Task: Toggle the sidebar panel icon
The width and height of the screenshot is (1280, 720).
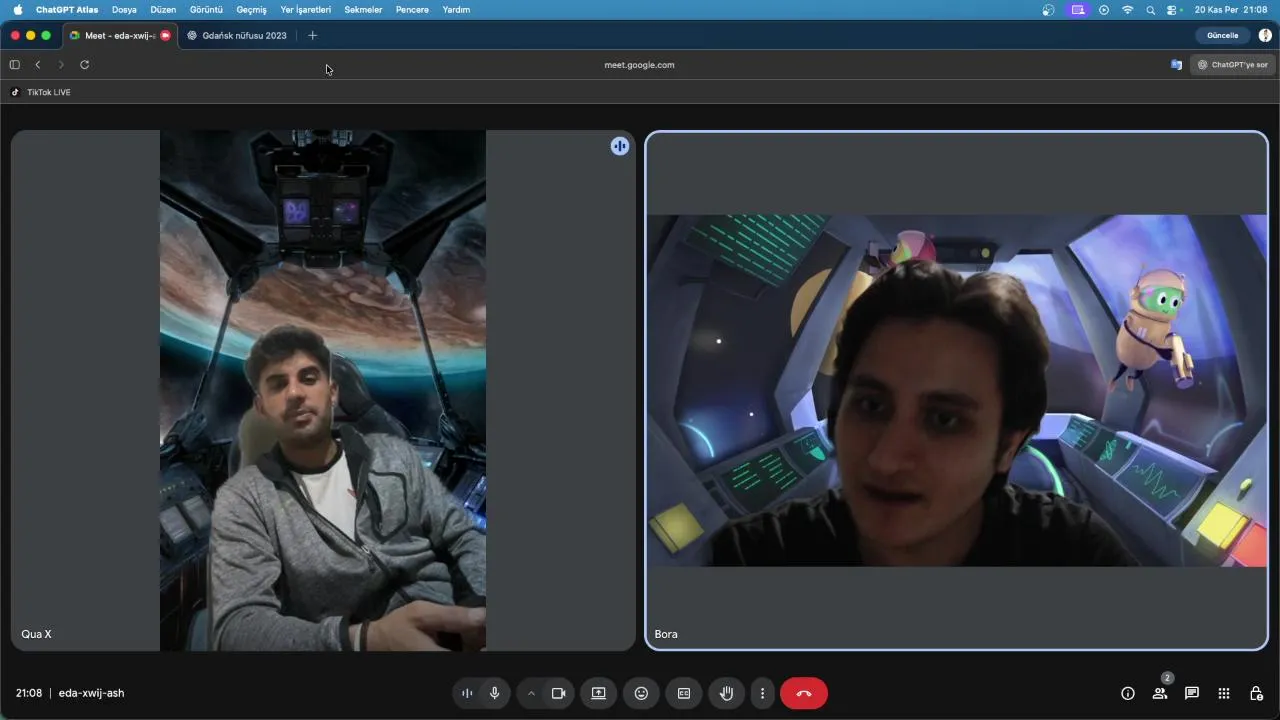Action: [14, 65]
